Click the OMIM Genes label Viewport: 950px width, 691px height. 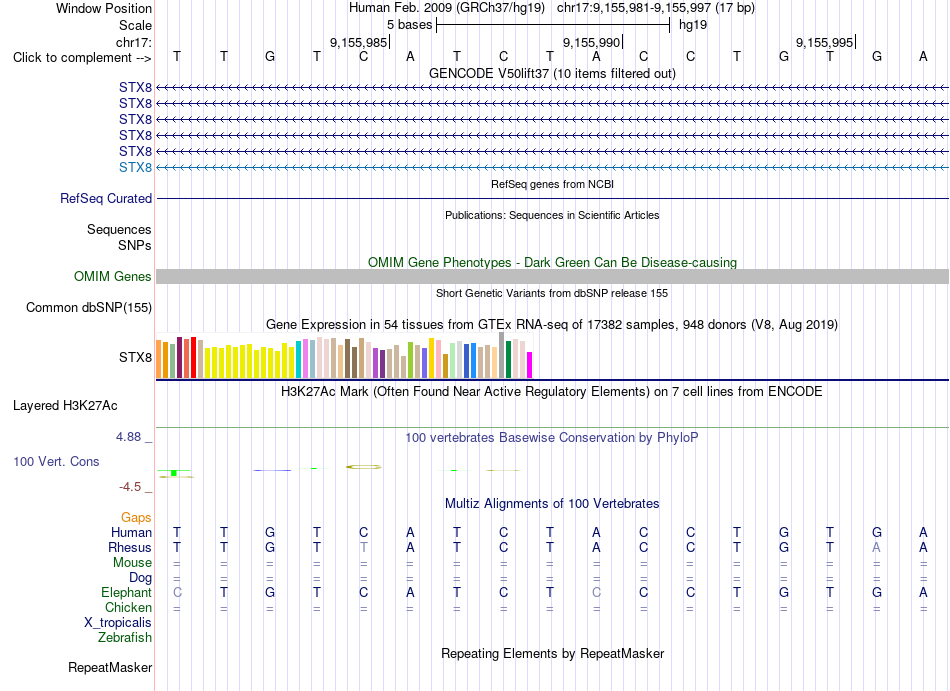[112, 277]
